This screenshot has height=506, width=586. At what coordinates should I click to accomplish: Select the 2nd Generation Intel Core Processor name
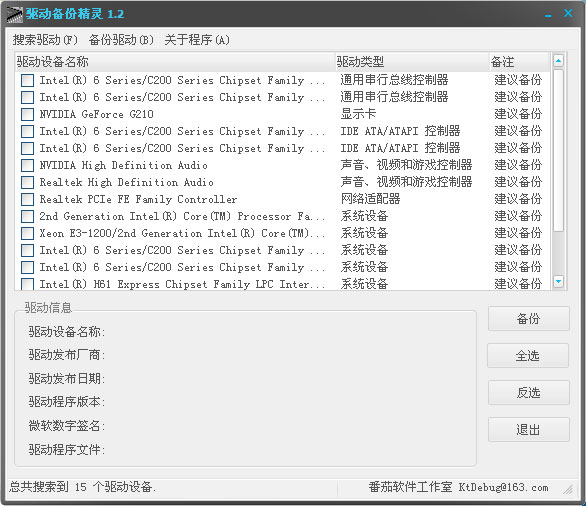pyautogui.click(x=182, y=216)
